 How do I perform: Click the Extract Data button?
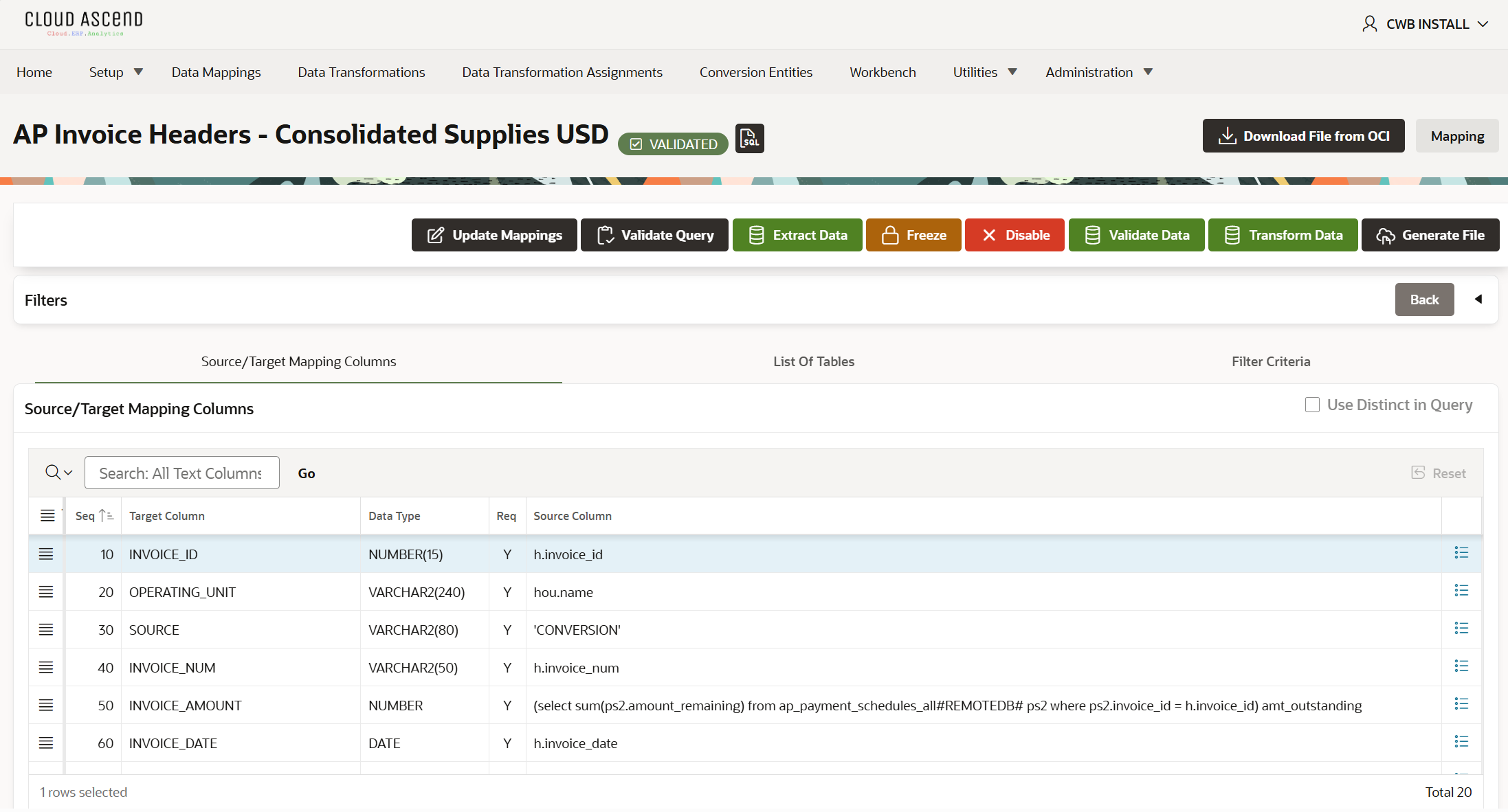click(797, 235)
